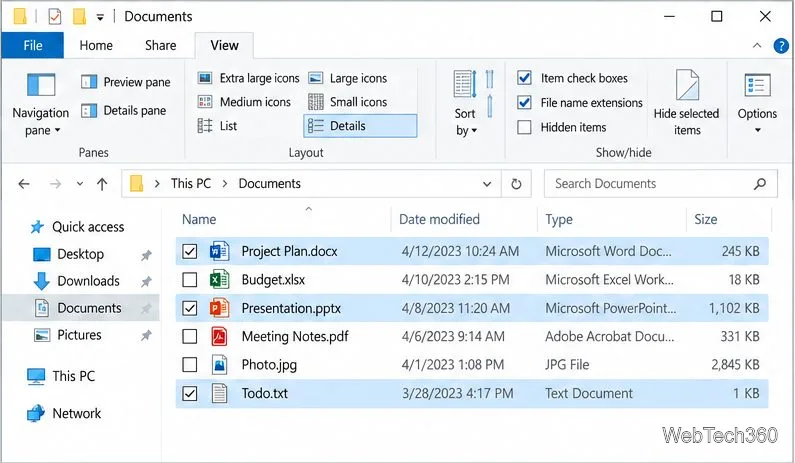Open the recent locations dropdown arrow
The image size is (795, 463).
point(80,184)
